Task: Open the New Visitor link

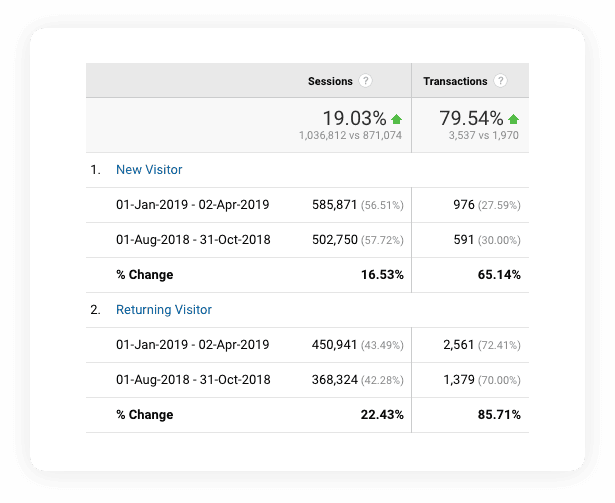Action: click(149, 170)
